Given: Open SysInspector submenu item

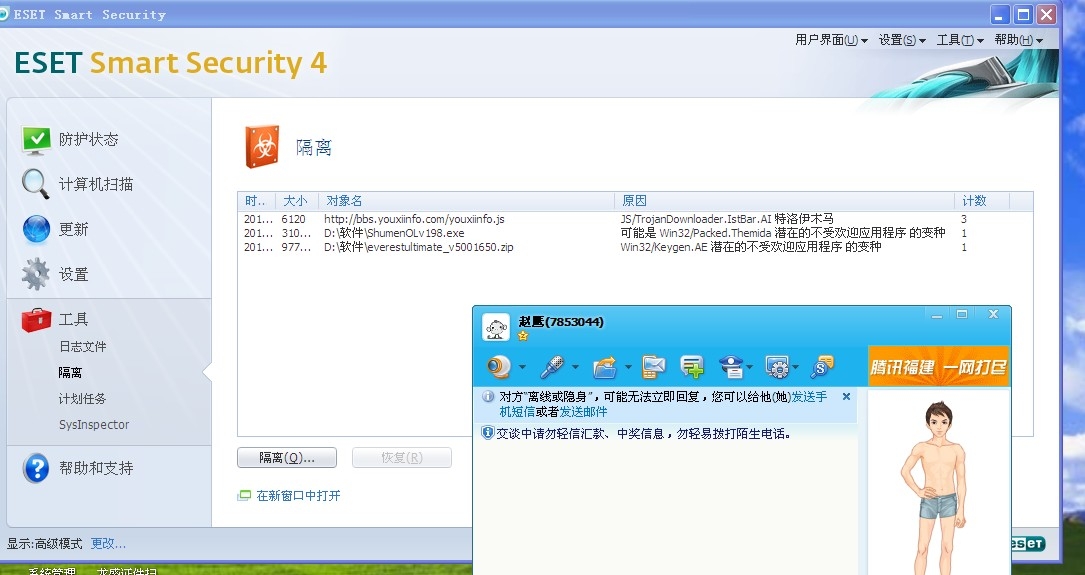Looking at the screenshot, I should tap(94, 425).
